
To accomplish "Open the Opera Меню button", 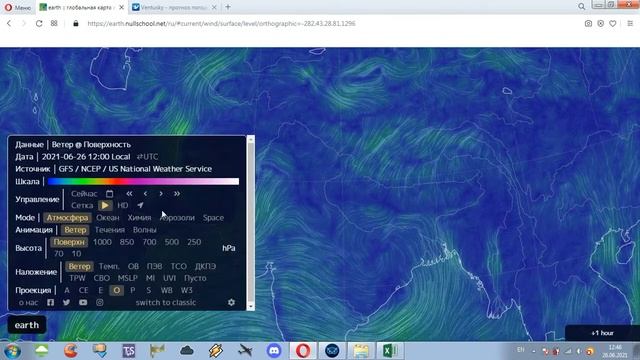I will [x=18, y=7].
